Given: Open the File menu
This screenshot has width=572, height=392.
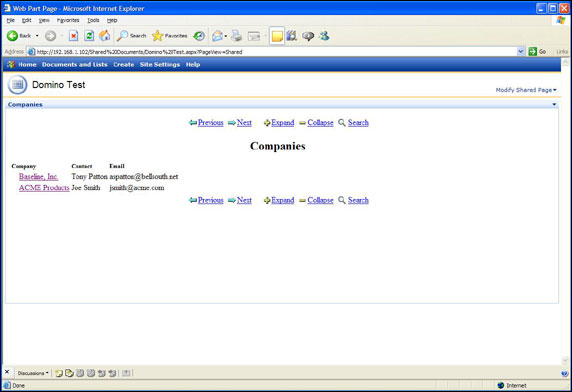Looking at the screenshot, I should tap(11, 20).
